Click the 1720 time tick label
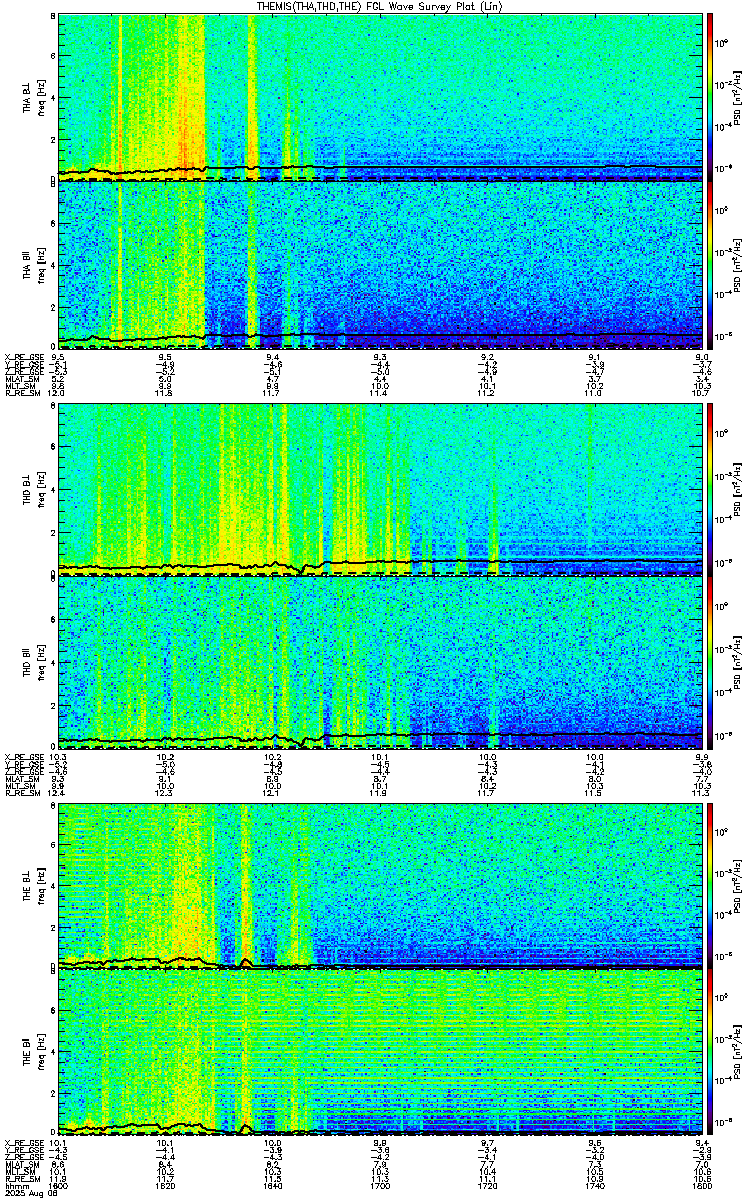This screenshot has width=750, height=1200. click(x=488, y=1186)
